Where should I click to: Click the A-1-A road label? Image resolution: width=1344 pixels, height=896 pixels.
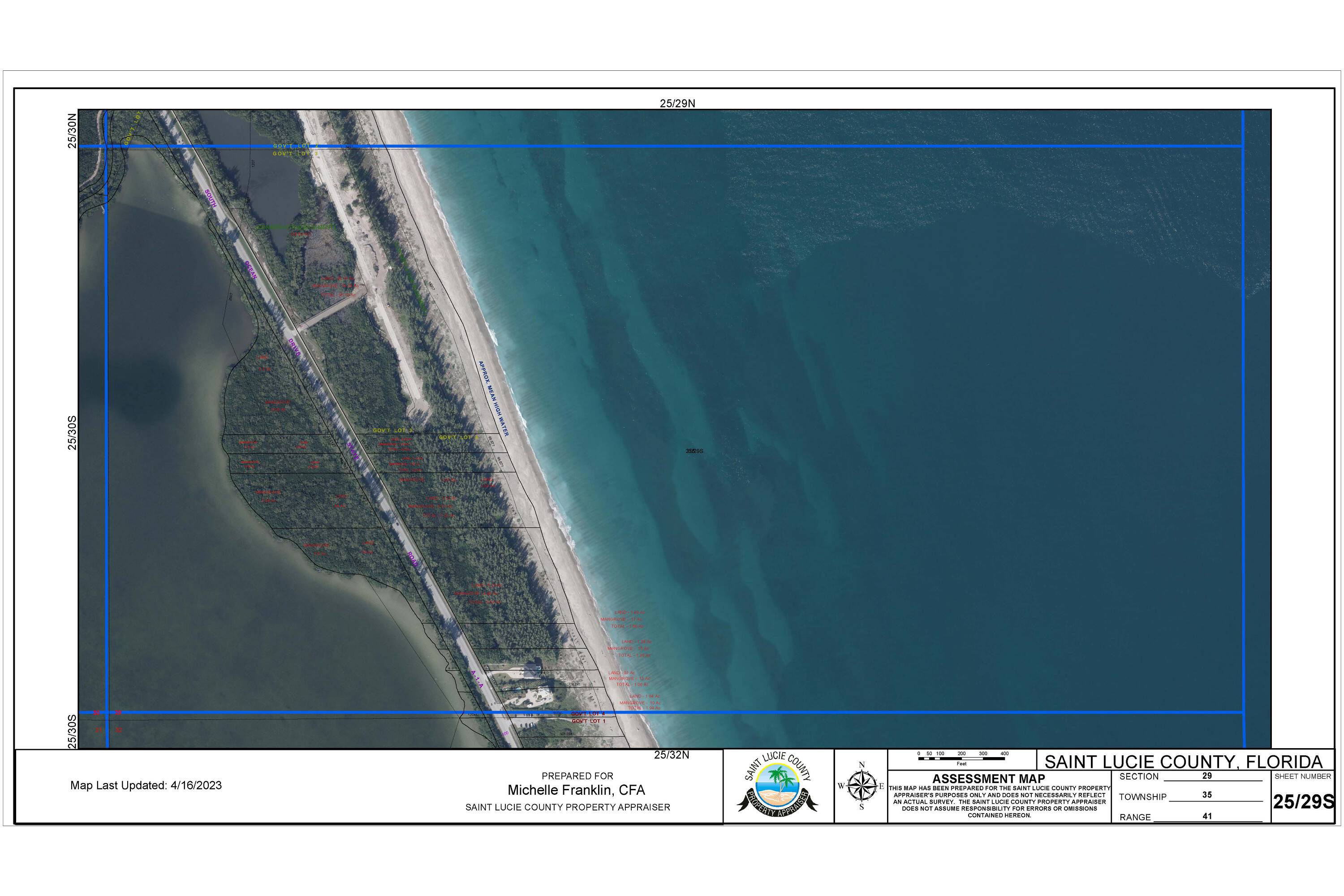click(477, 679)
